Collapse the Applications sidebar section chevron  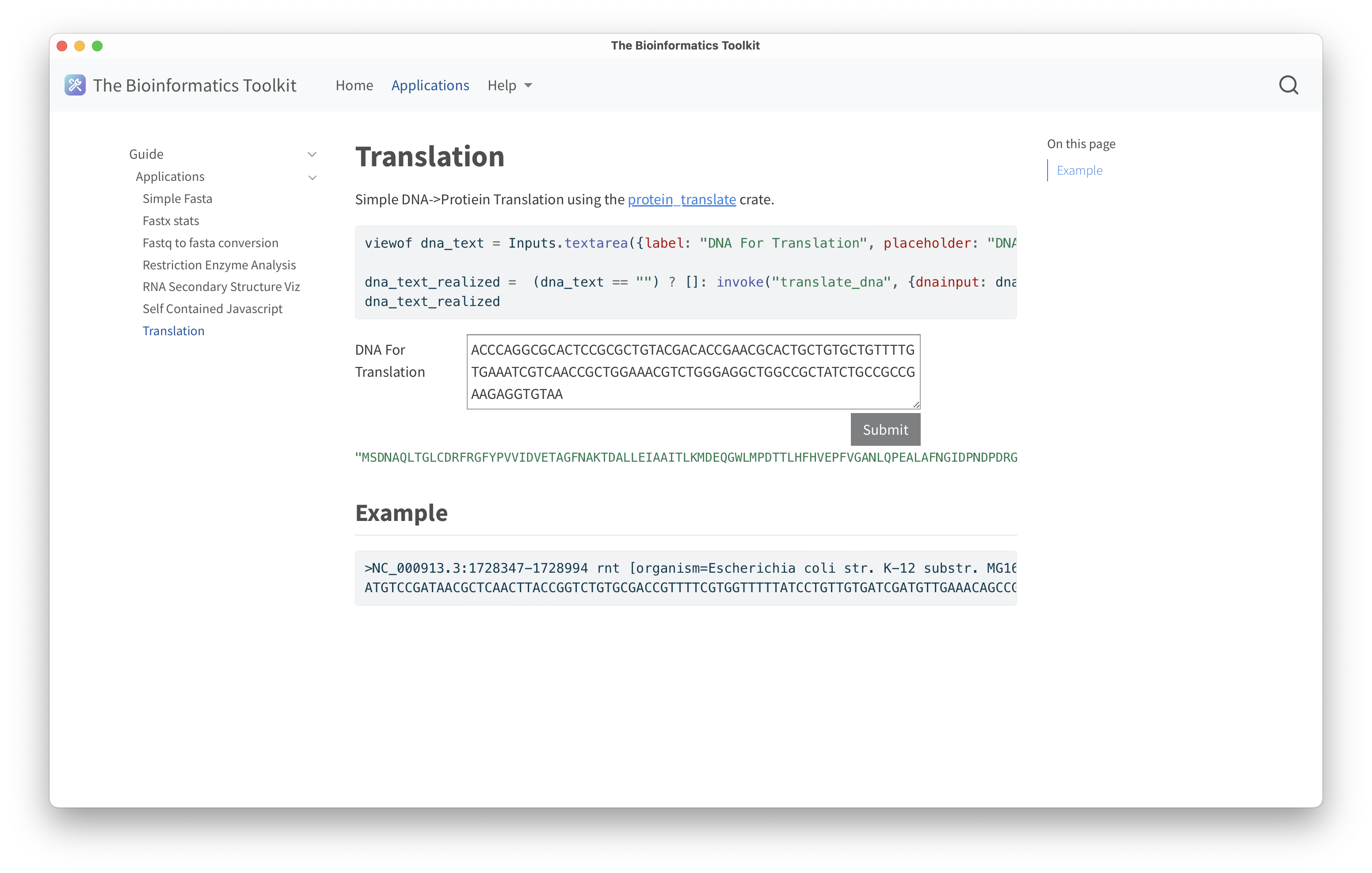click(312, 177)
